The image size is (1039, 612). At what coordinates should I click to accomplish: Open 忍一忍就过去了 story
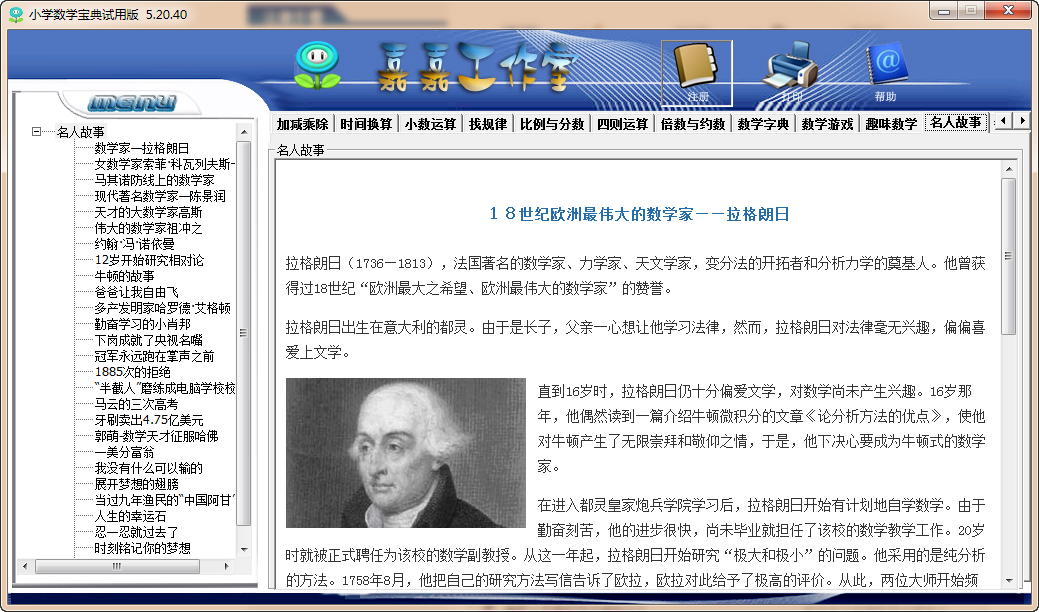tap(137, 532)
